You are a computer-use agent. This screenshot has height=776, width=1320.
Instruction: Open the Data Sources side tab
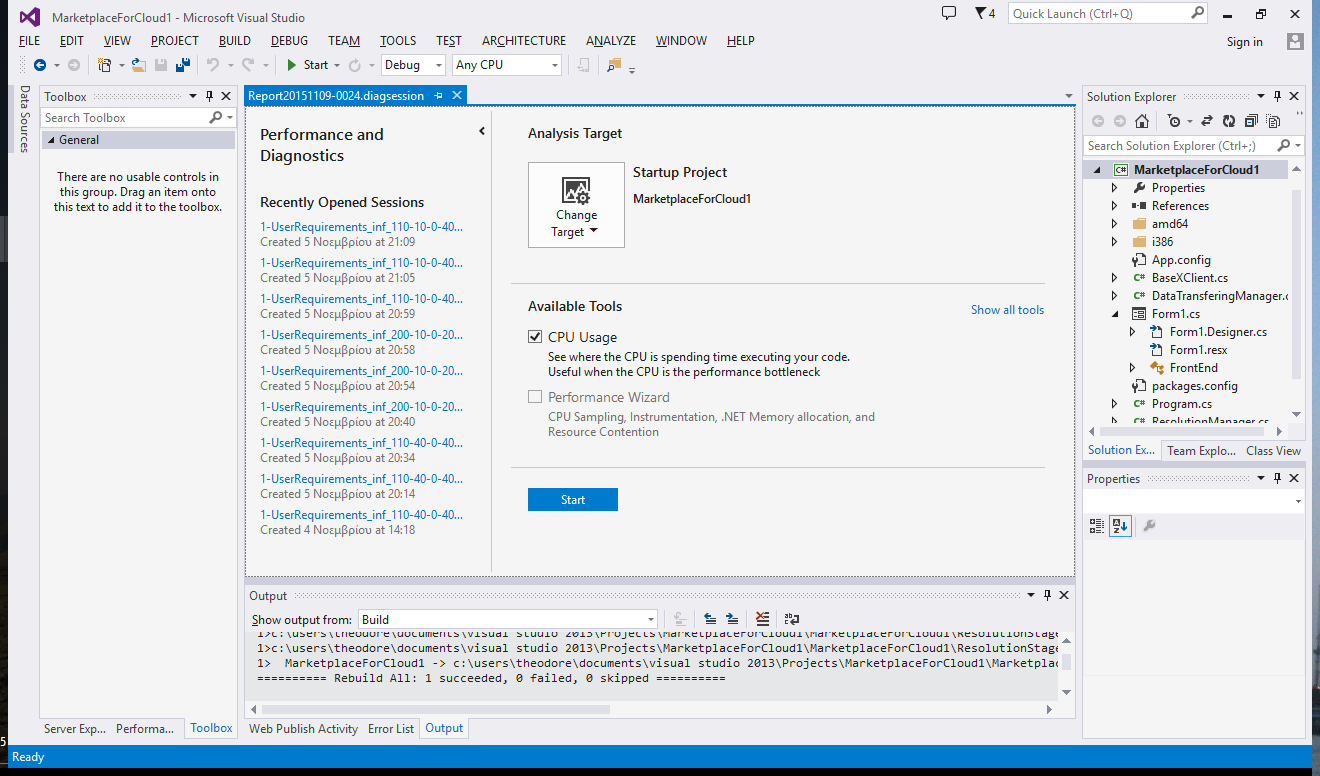pos(25,118)
